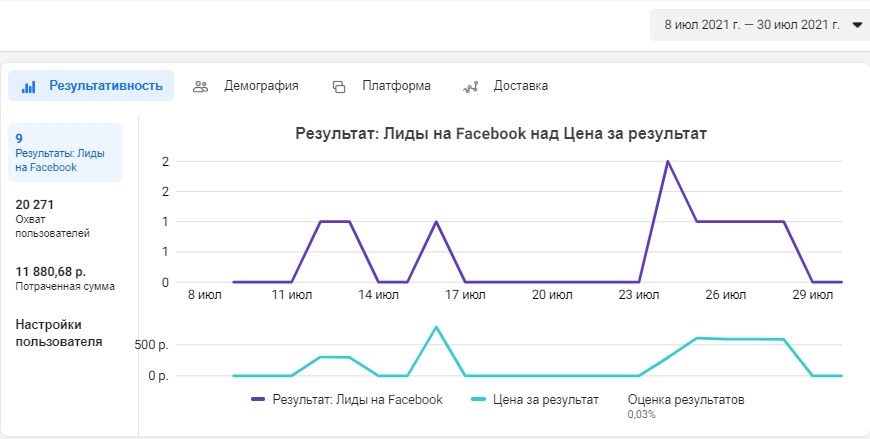
Task: Click the Оценка результатов 0,03% label
Action: tap(686, 406)
